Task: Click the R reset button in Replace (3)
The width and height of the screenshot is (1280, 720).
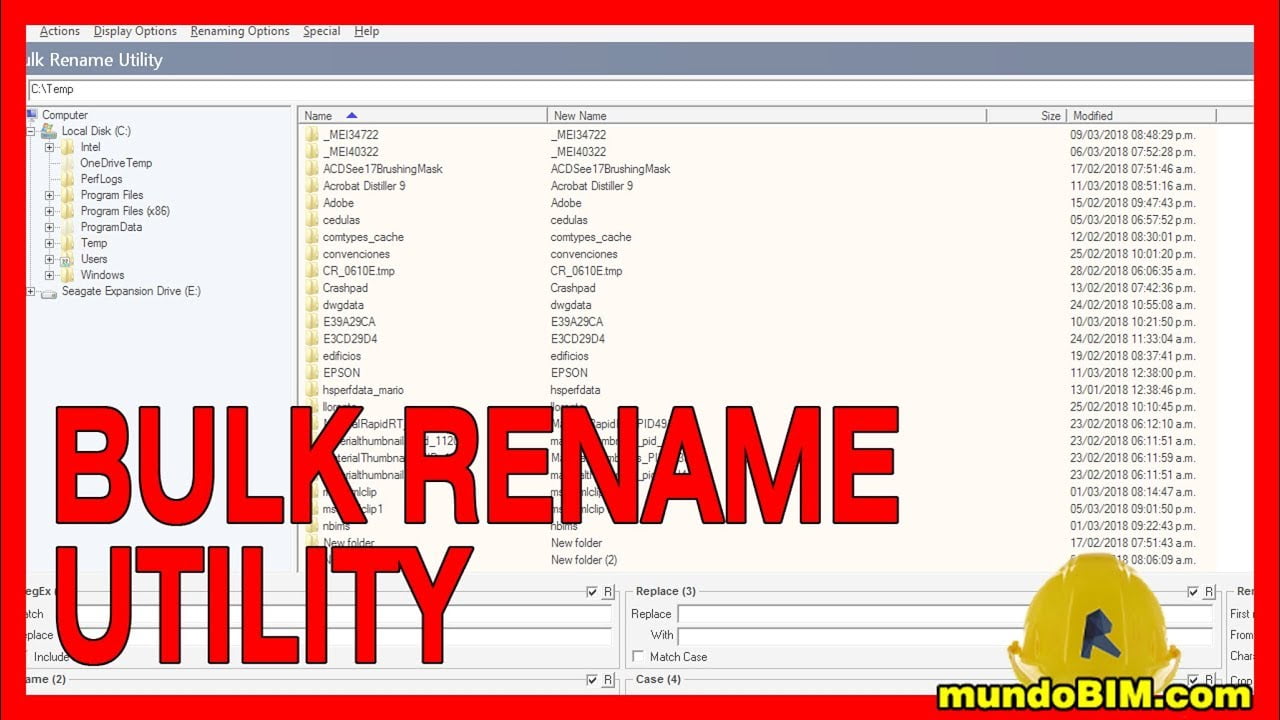Action: (1209, 592)
